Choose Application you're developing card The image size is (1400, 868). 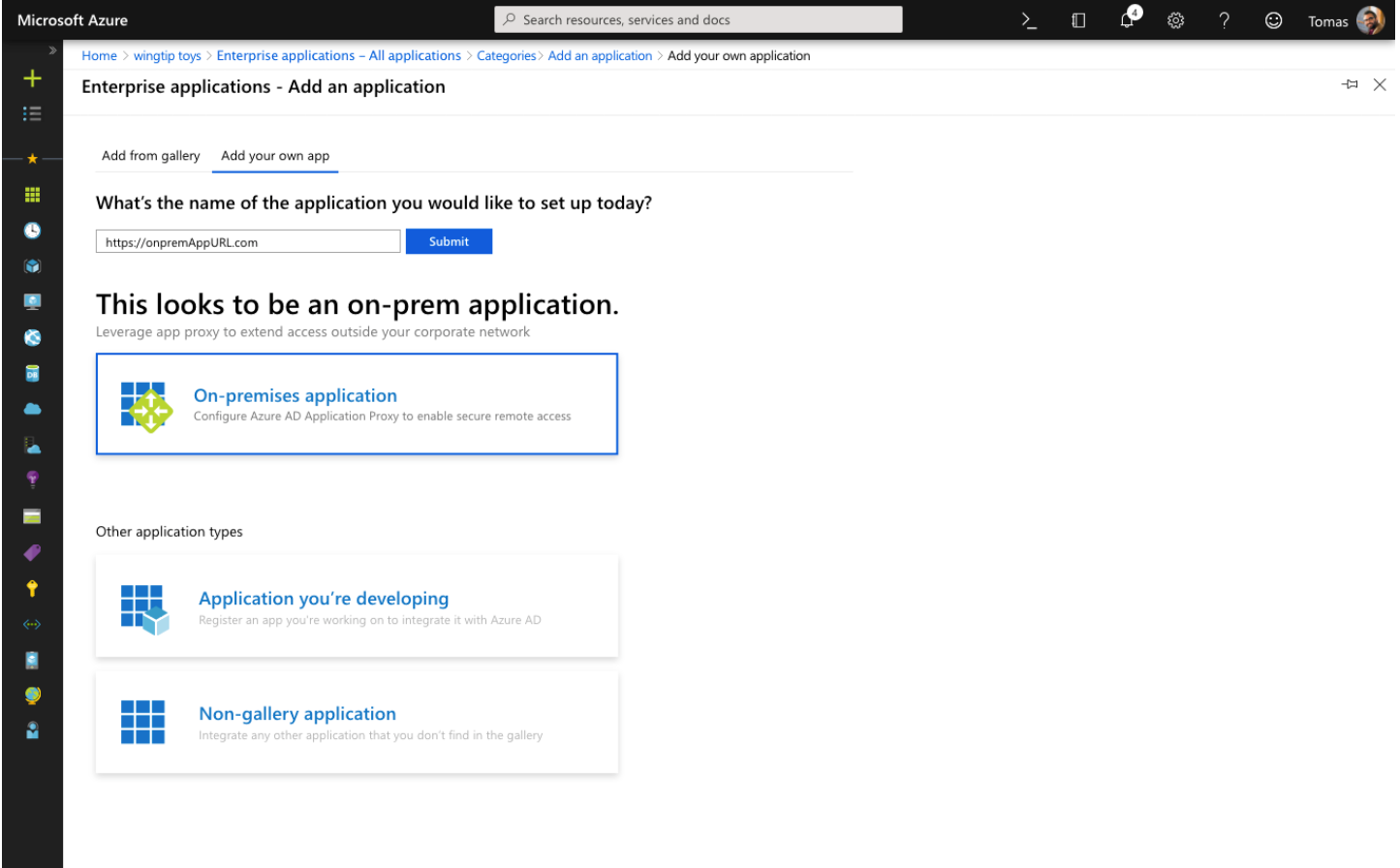357,607
